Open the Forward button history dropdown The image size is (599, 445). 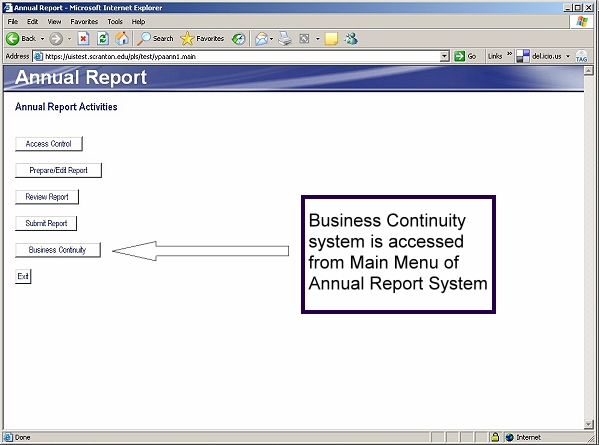coord(69,39)
